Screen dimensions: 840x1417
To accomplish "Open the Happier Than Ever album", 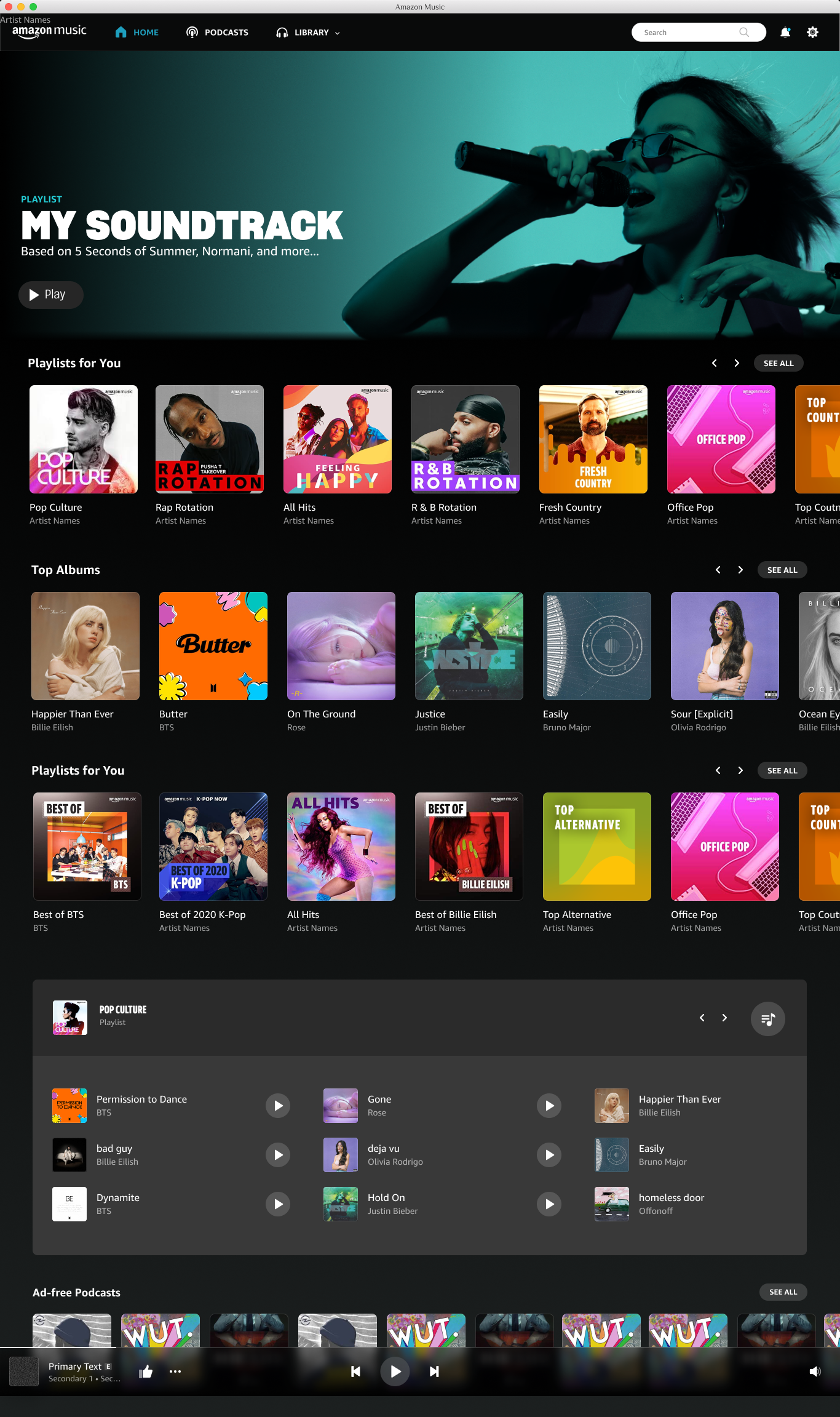I will click(x=85, y=646).
